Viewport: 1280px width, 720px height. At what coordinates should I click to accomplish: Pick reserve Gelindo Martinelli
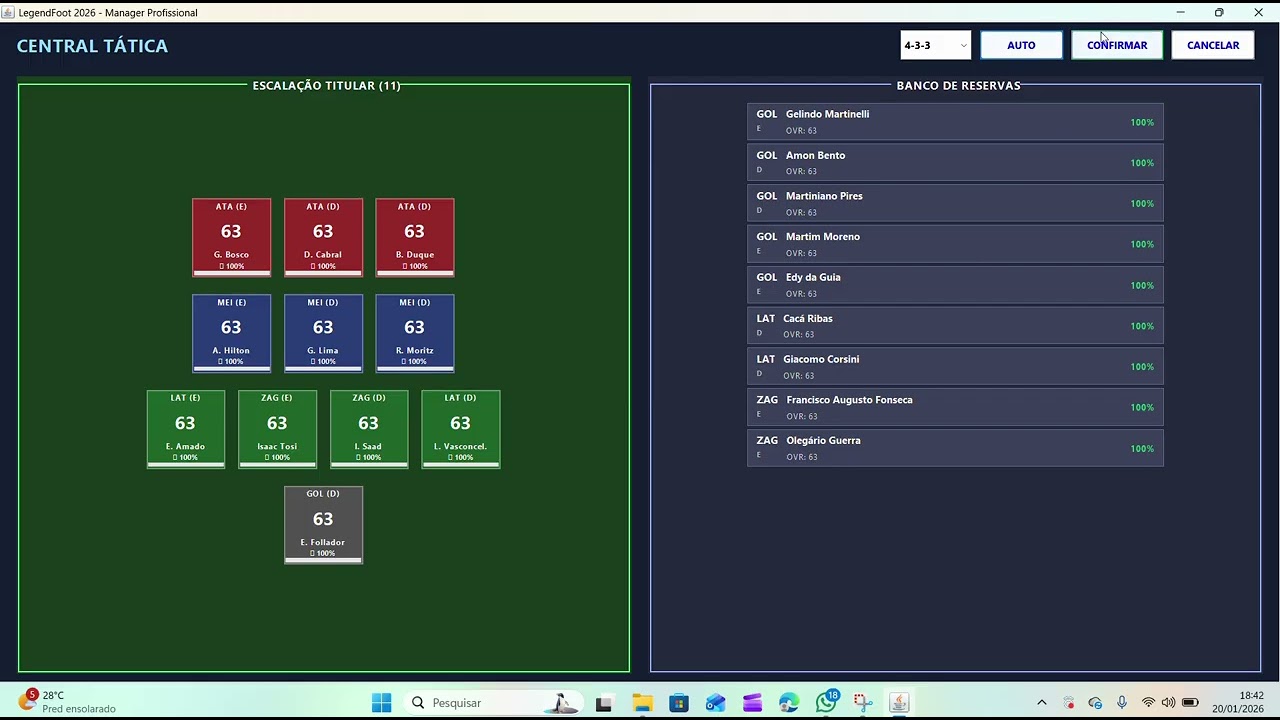click(955, 122)
